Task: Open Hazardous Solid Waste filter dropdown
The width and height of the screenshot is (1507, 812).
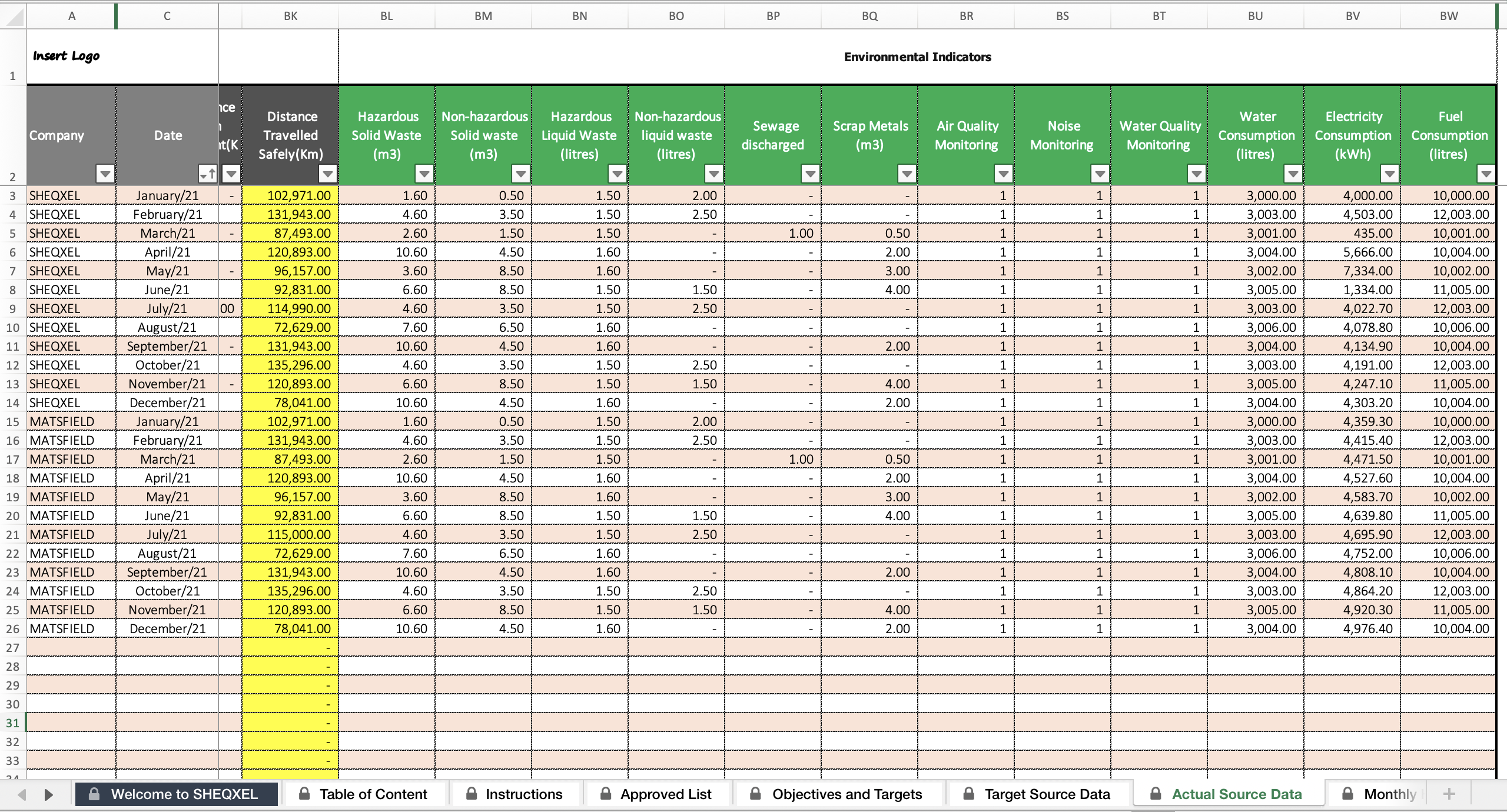Action: pos(424,174)
